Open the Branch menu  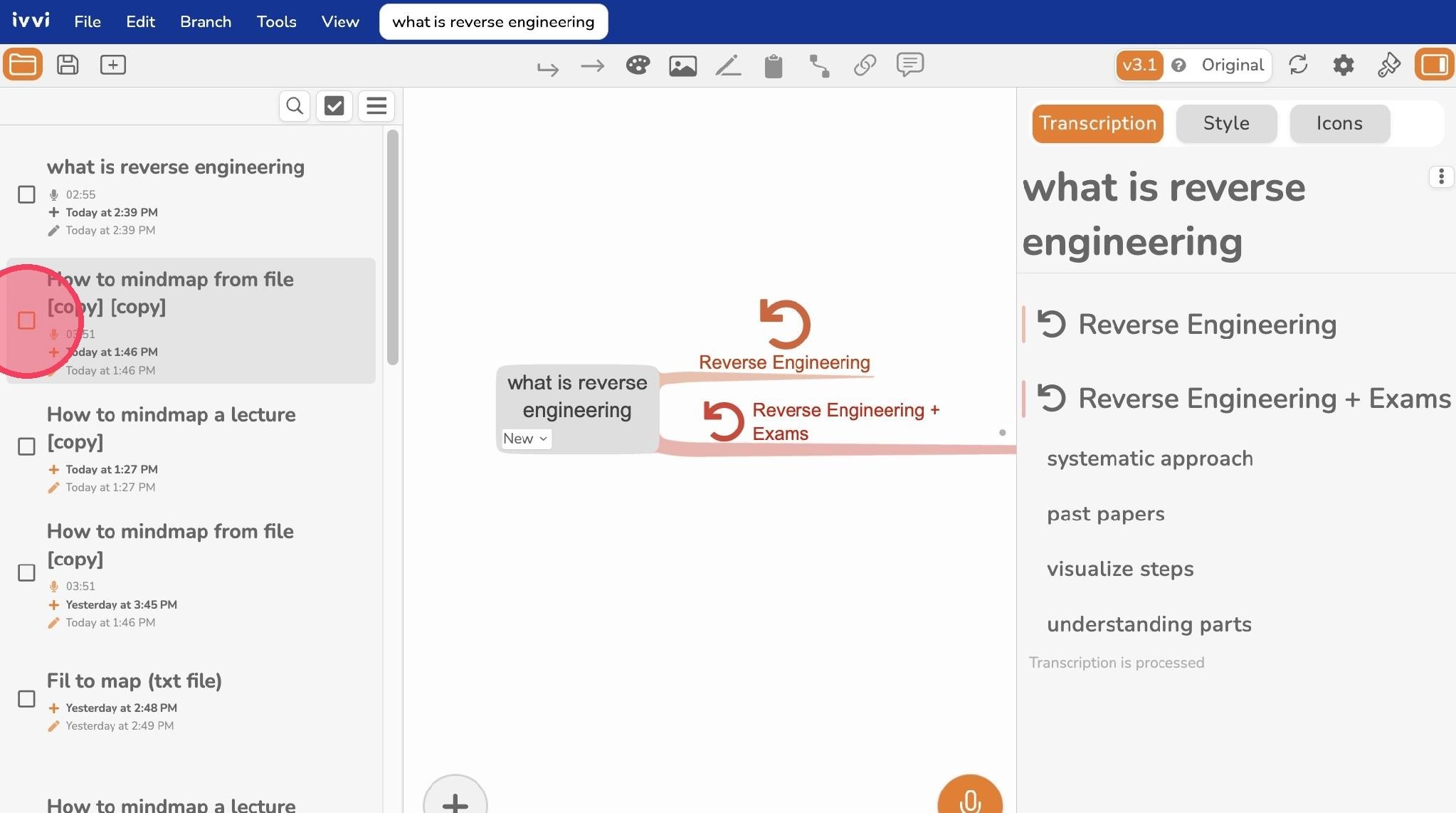coord(206,22)
